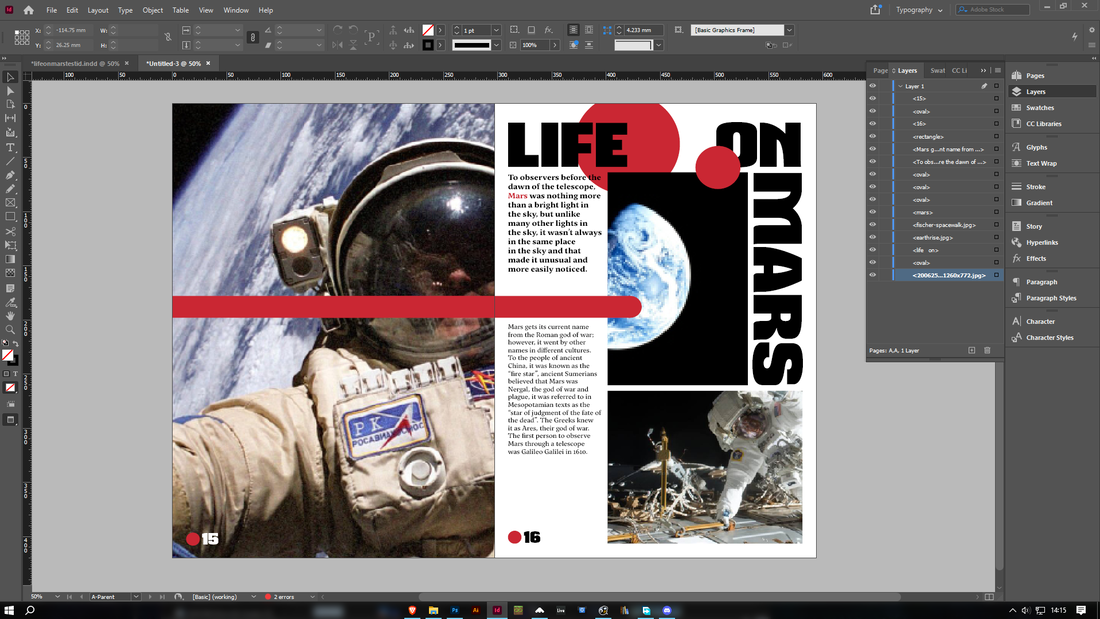
Task: Expand the hidden panel tabs chevron
Action: 983,70
